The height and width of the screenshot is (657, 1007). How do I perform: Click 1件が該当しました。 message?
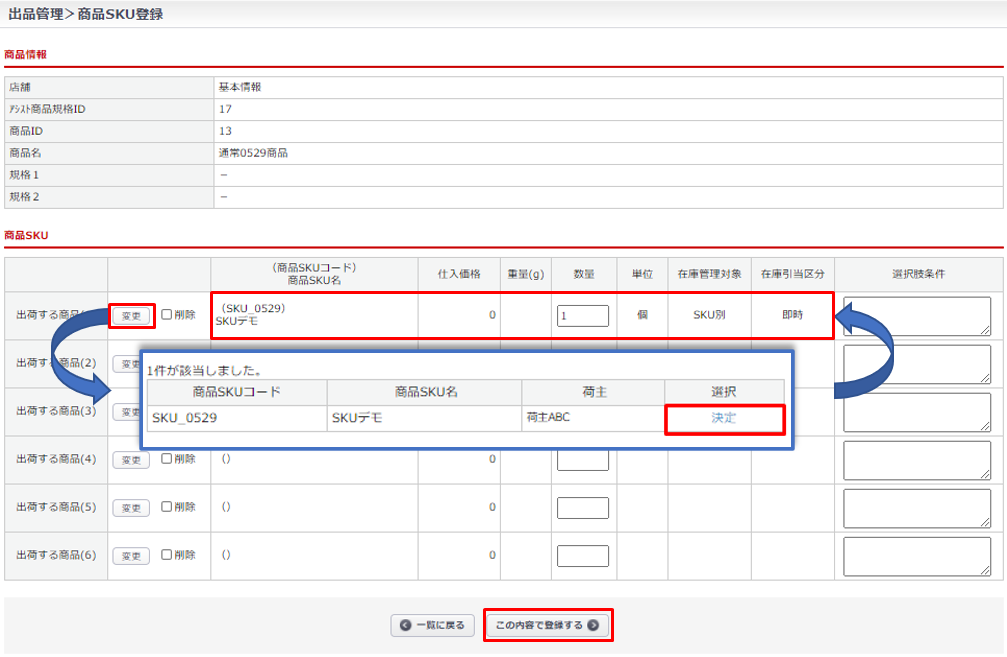pos(204,371)
